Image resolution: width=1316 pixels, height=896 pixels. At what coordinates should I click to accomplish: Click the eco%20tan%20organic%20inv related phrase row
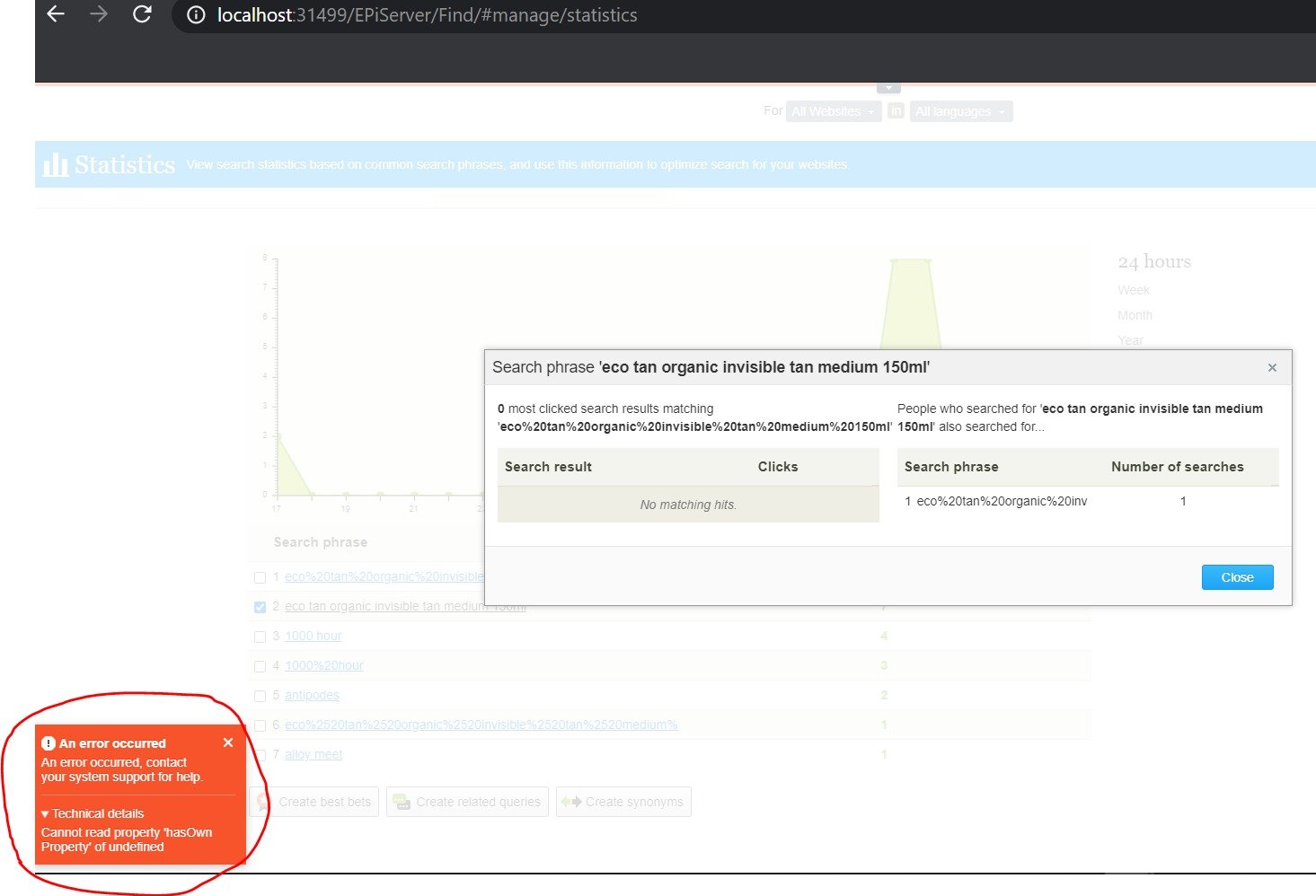point(1088,501)
